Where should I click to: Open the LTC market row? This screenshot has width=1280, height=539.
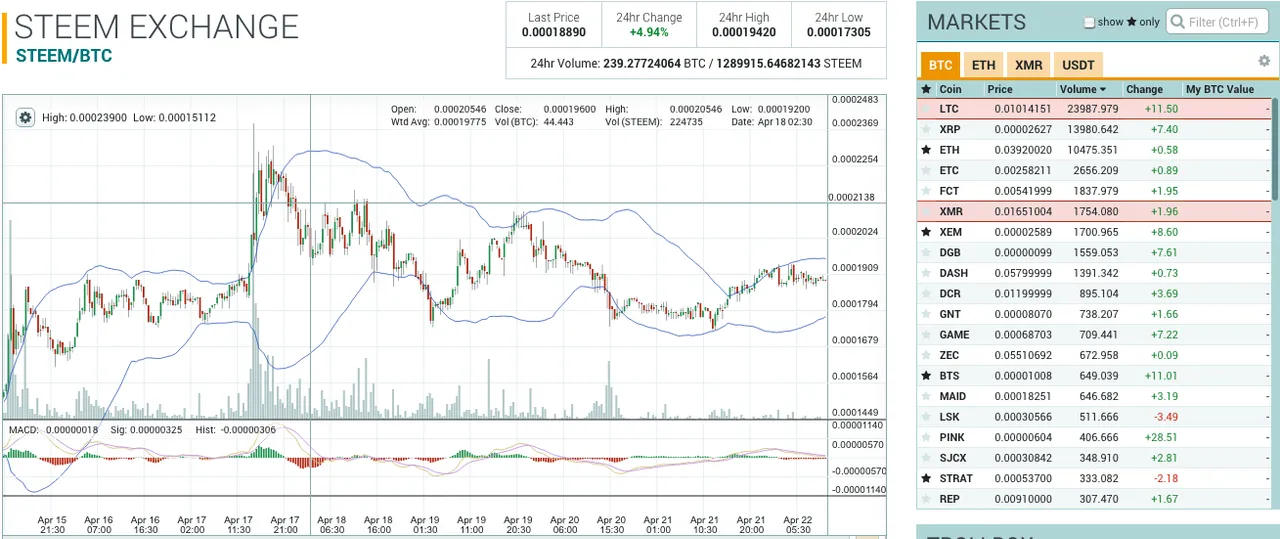pyautogui.click(x=1095, y=109)
